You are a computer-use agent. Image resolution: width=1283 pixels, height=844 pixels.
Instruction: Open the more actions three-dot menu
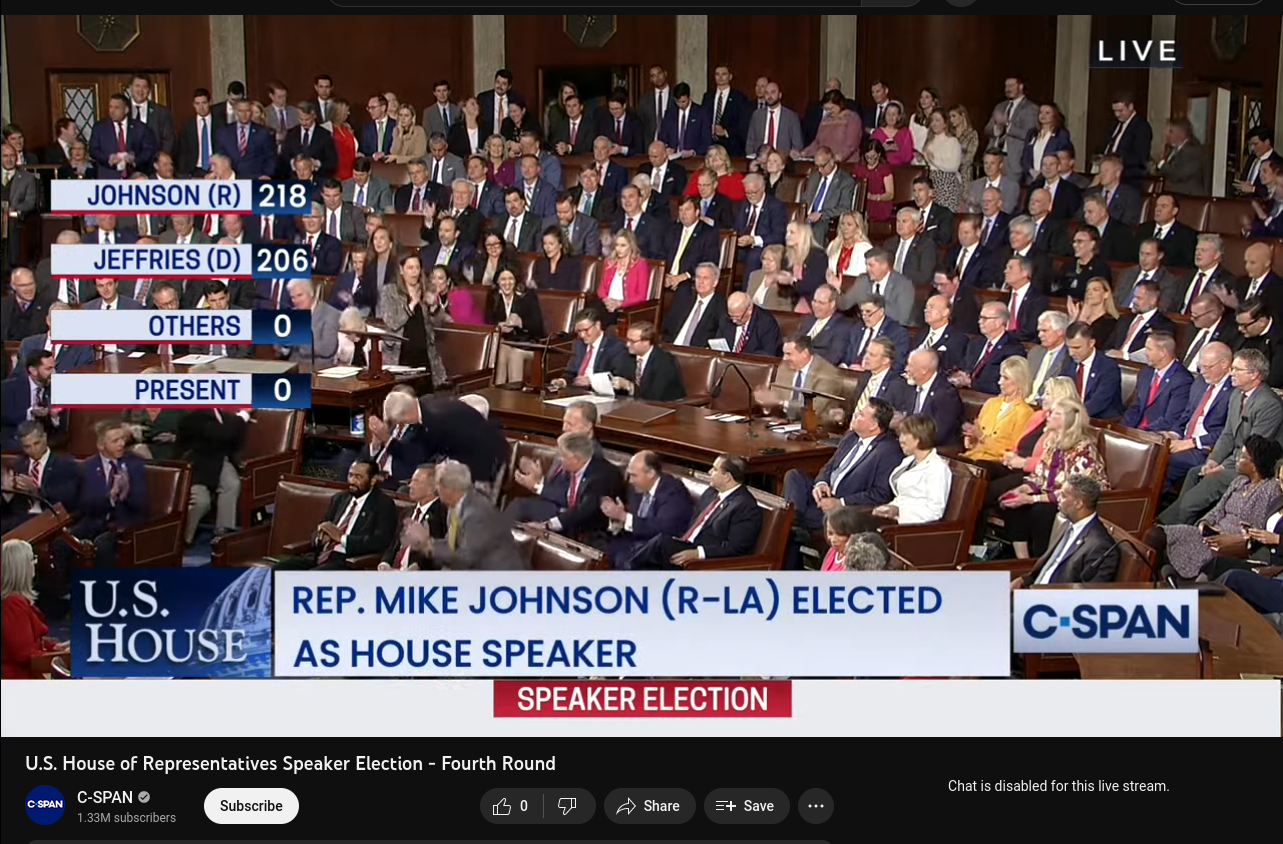pos(816,806)
